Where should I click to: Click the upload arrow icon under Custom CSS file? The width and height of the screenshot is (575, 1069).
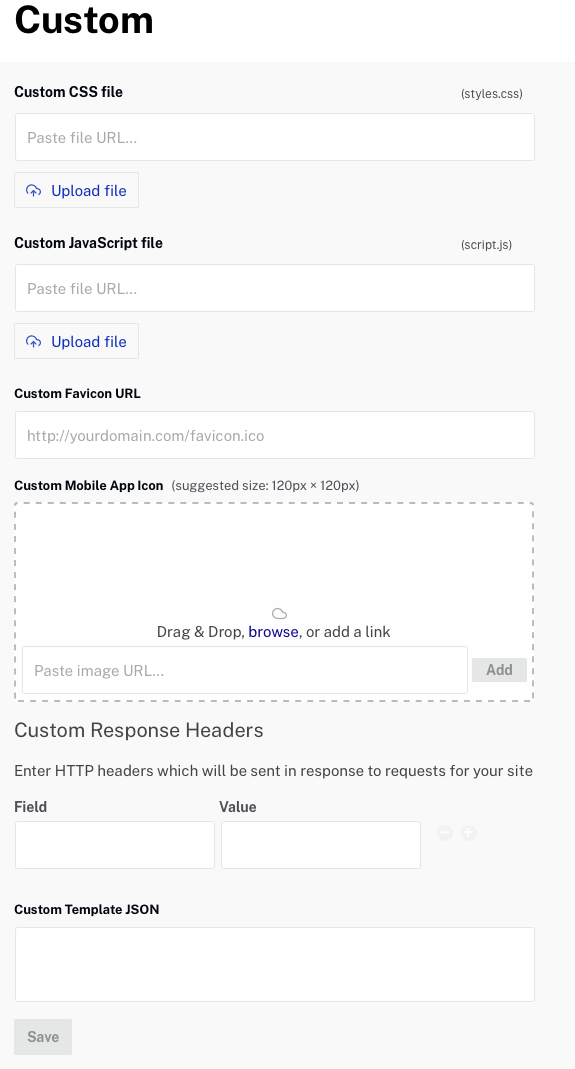pyautogui.click(x=33, y=190)
